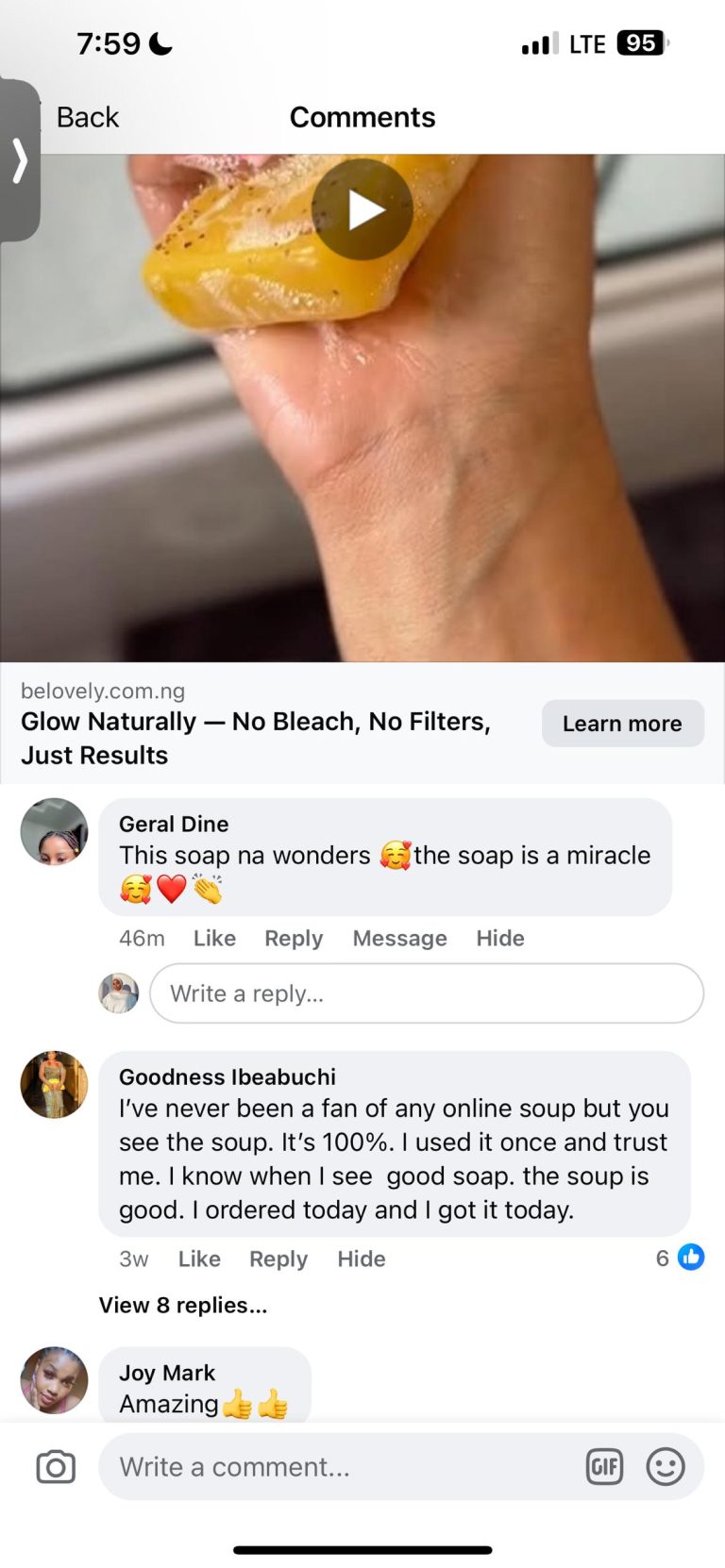The image size is (725, 1568).
Task: Hide Geral Dine's comment
Action: 499,938
